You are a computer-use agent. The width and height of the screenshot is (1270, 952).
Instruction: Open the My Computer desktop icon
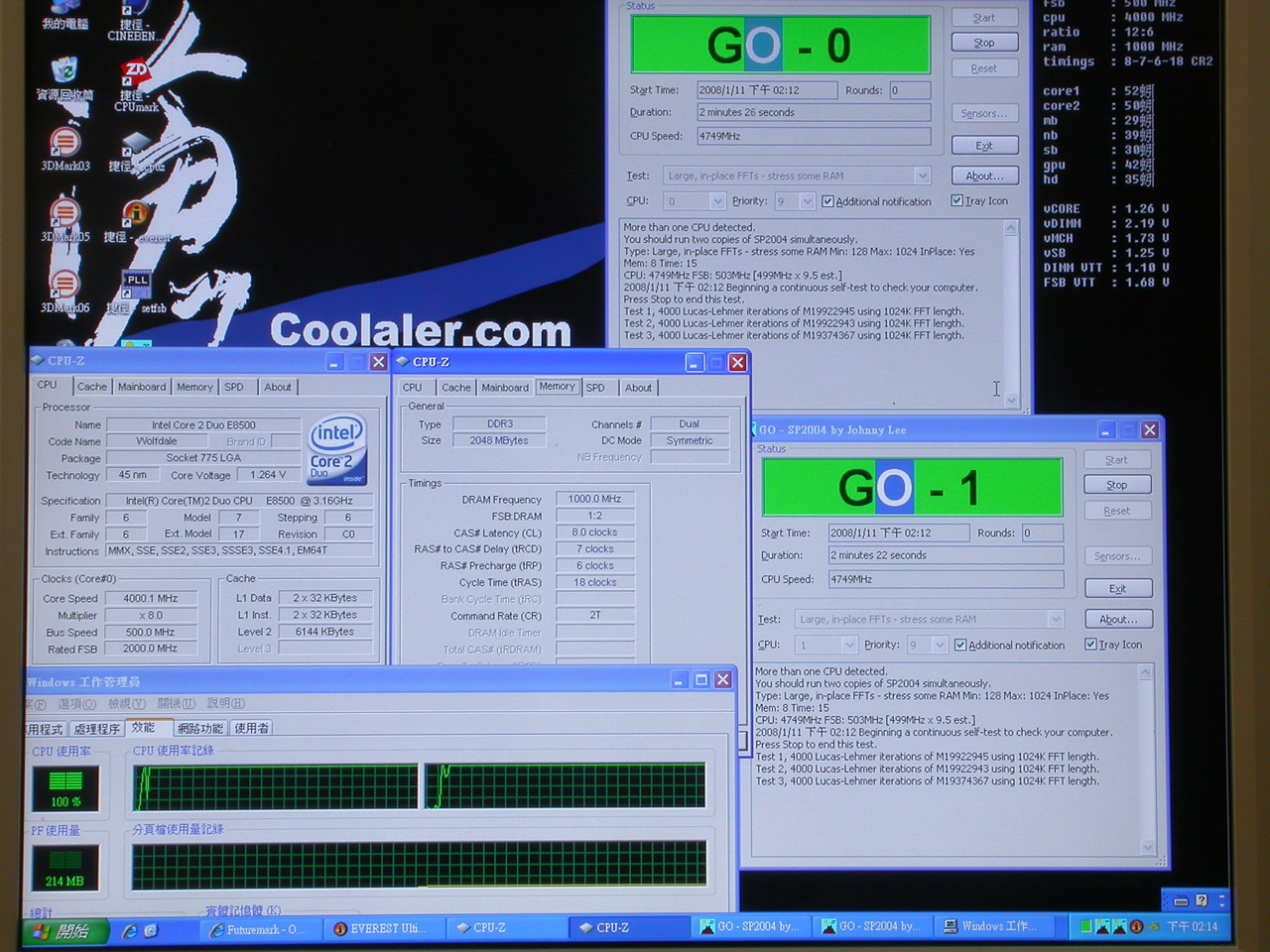click(x=64, y=16)
